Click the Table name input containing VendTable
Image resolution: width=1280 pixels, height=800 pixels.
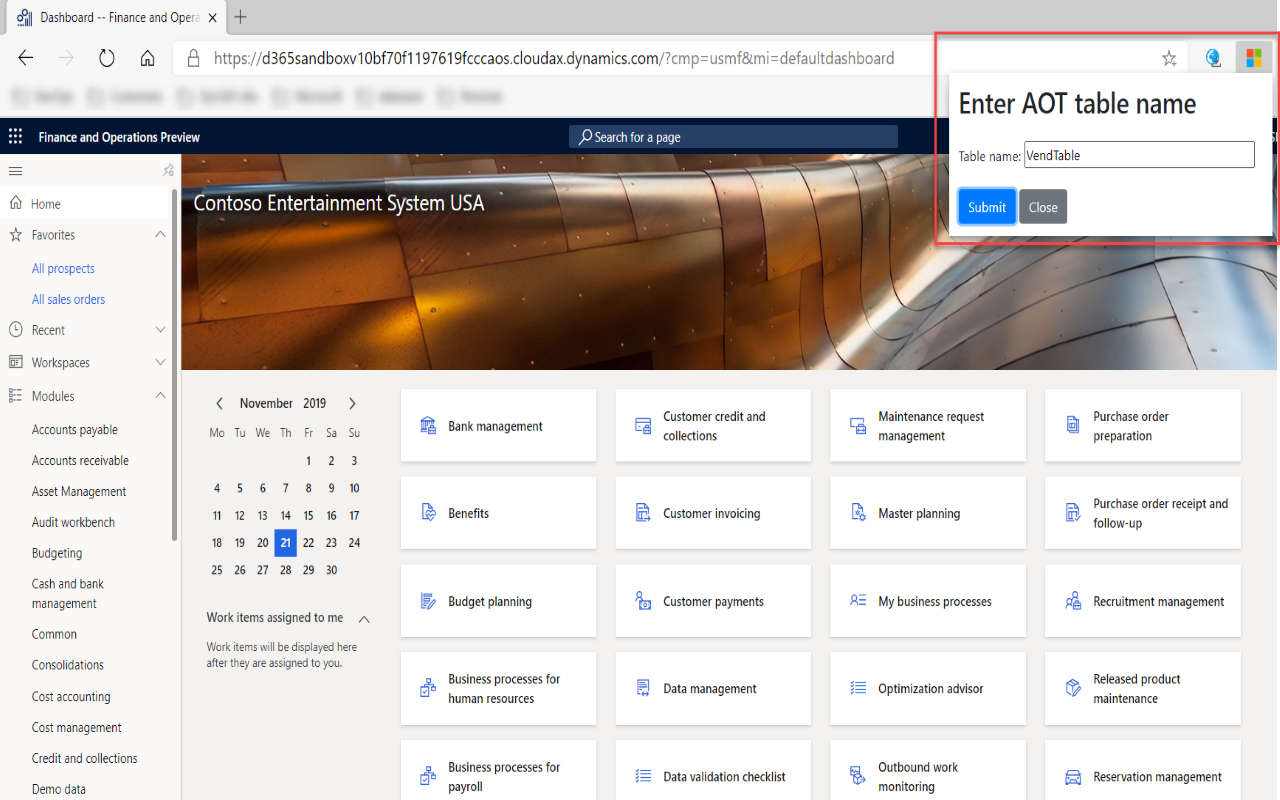1139,154
